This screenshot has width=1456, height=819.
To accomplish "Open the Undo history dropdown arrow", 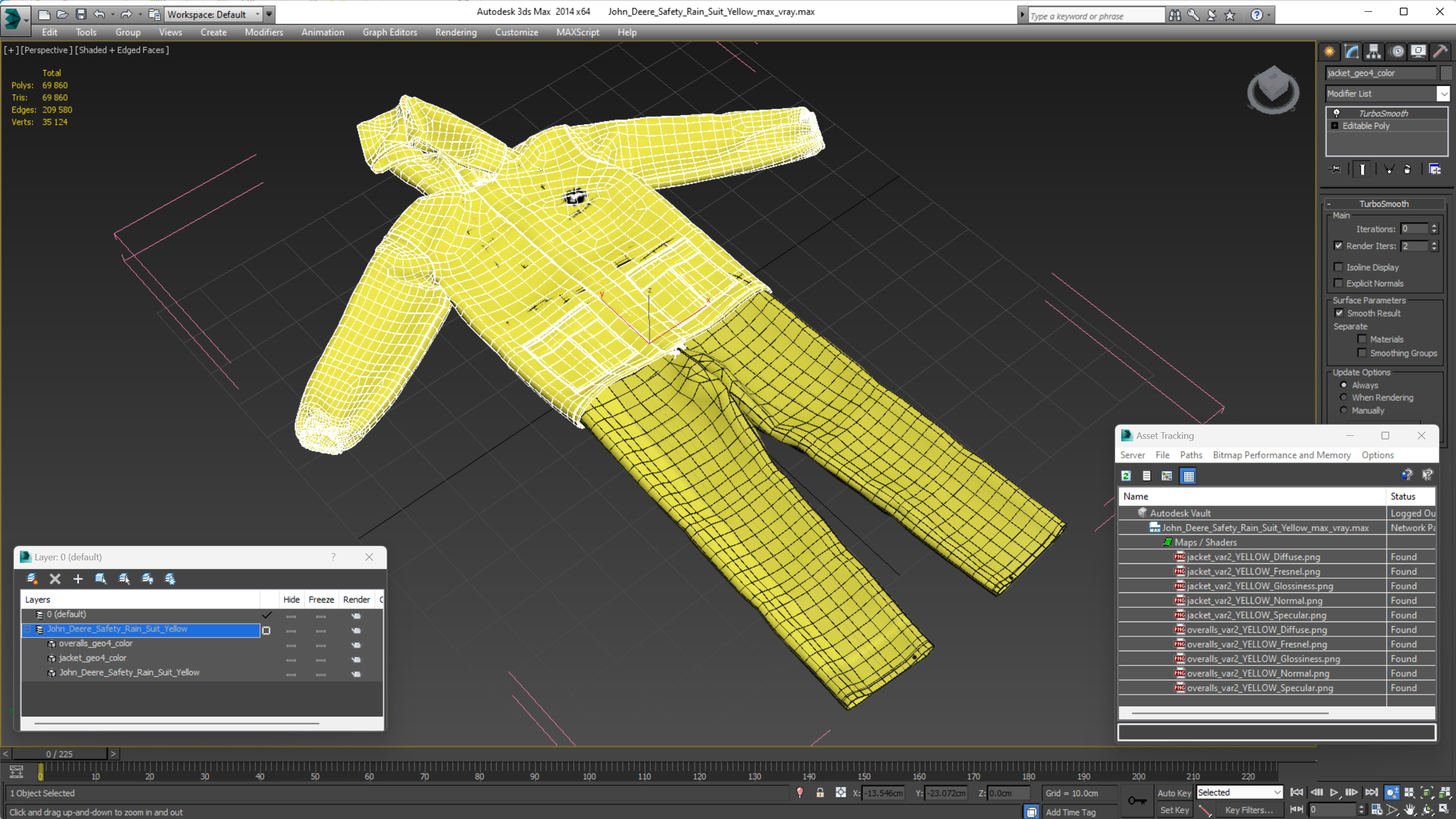I will pyautogui.click(x=112, y=14).
